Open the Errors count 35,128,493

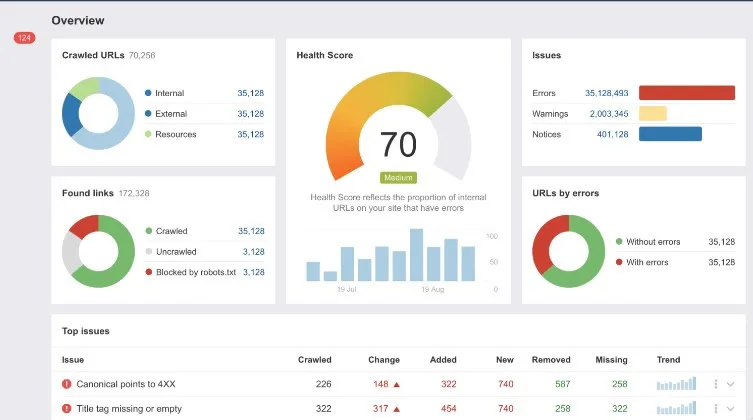607,93
